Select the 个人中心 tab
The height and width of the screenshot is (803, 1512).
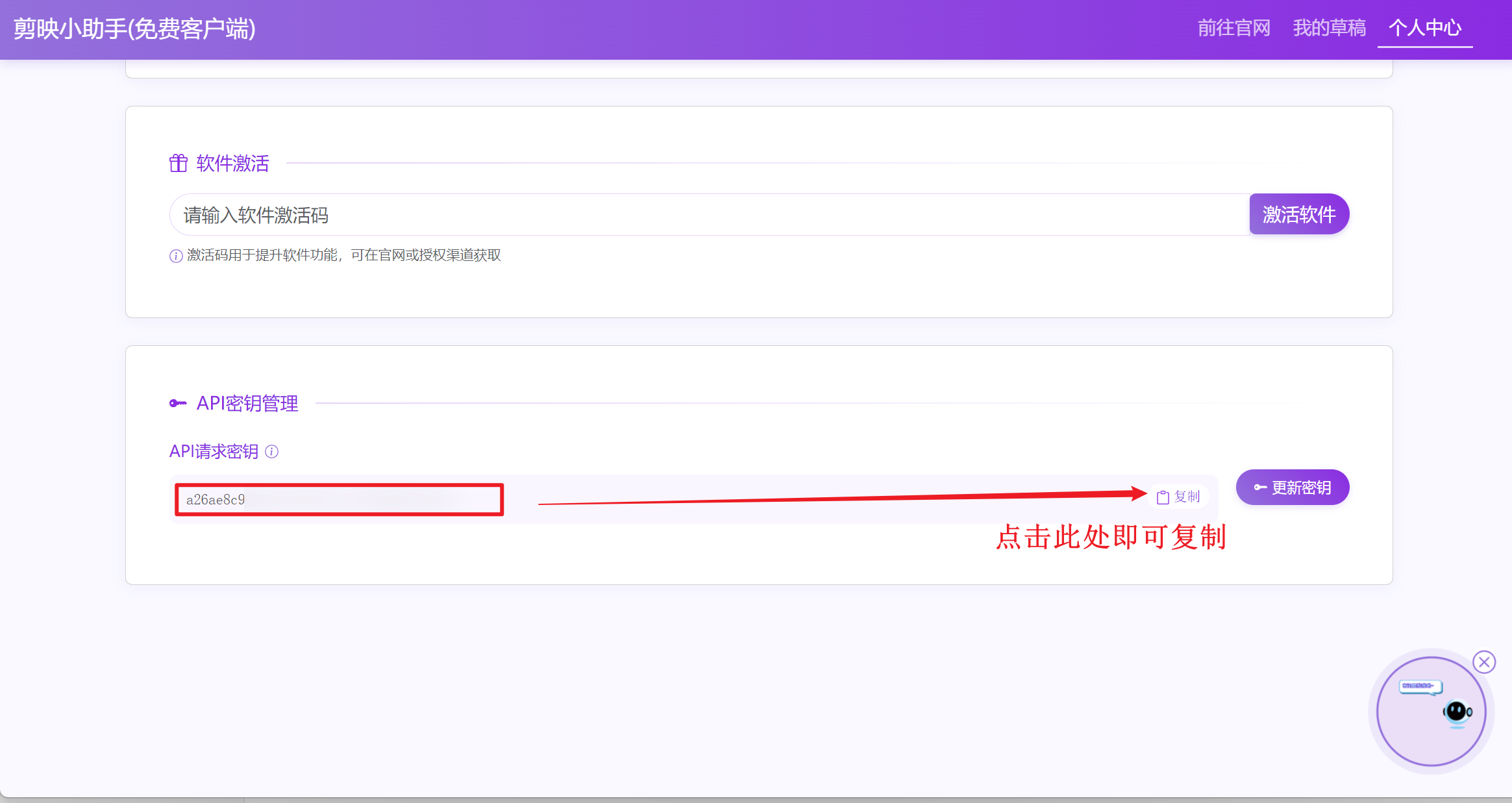pyautogui.click(x=1425, y=28)
